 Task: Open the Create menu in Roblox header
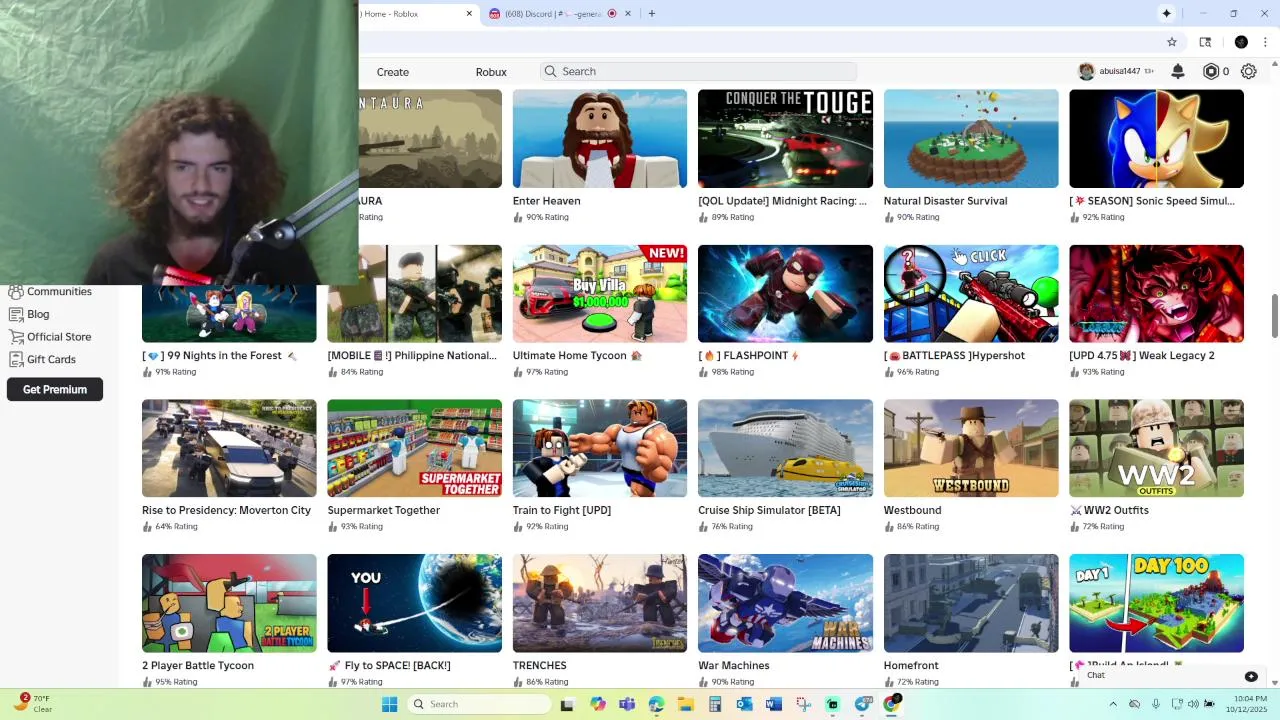[x=393, y=72]
